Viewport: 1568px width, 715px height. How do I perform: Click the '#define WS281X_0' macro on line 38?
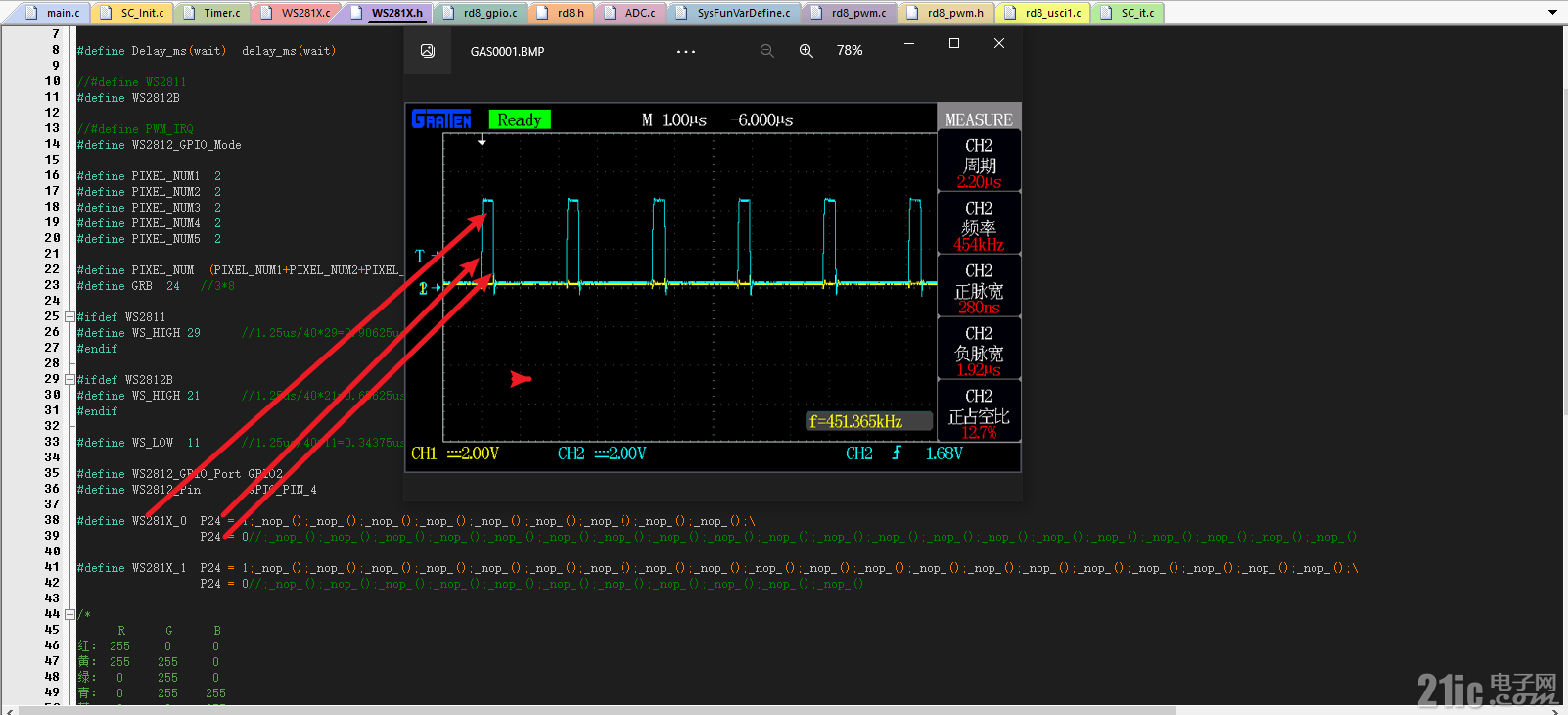(131, 521)
